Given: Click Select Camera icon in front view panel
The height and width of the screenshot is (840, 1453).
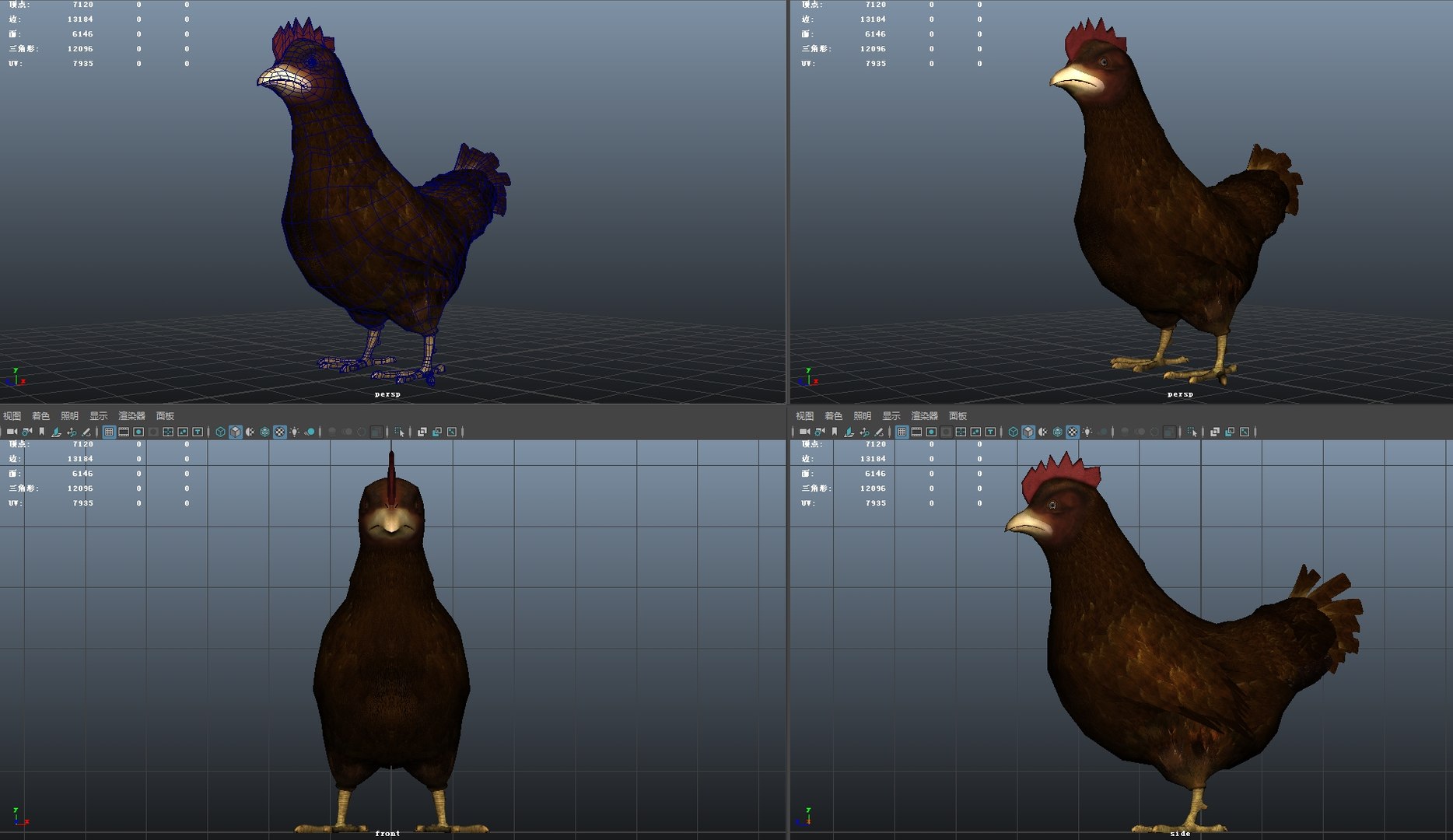Looking at the screenshot, I should coord(12,432).
